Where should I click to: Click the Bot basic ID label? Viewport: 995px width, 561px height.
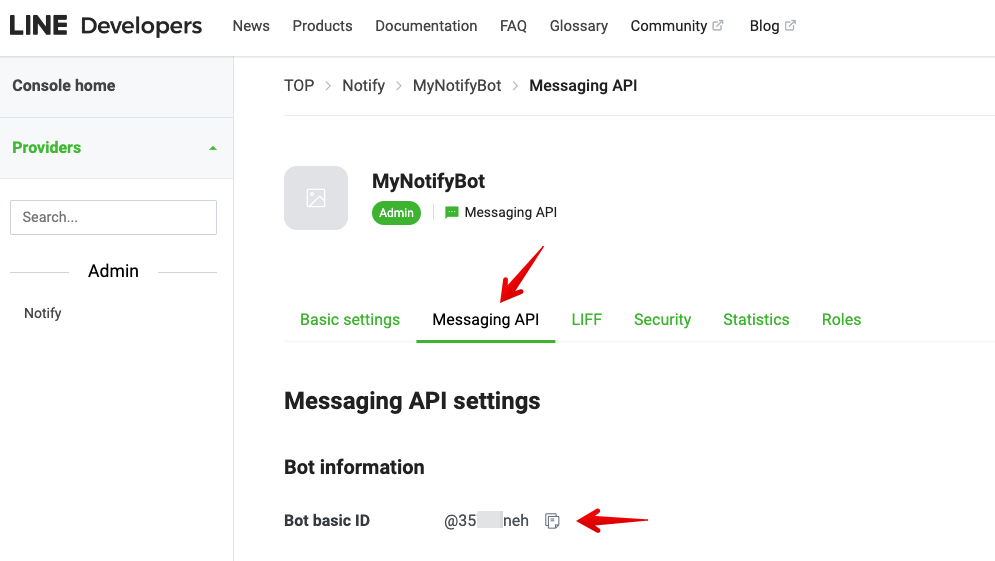(327, 520)
